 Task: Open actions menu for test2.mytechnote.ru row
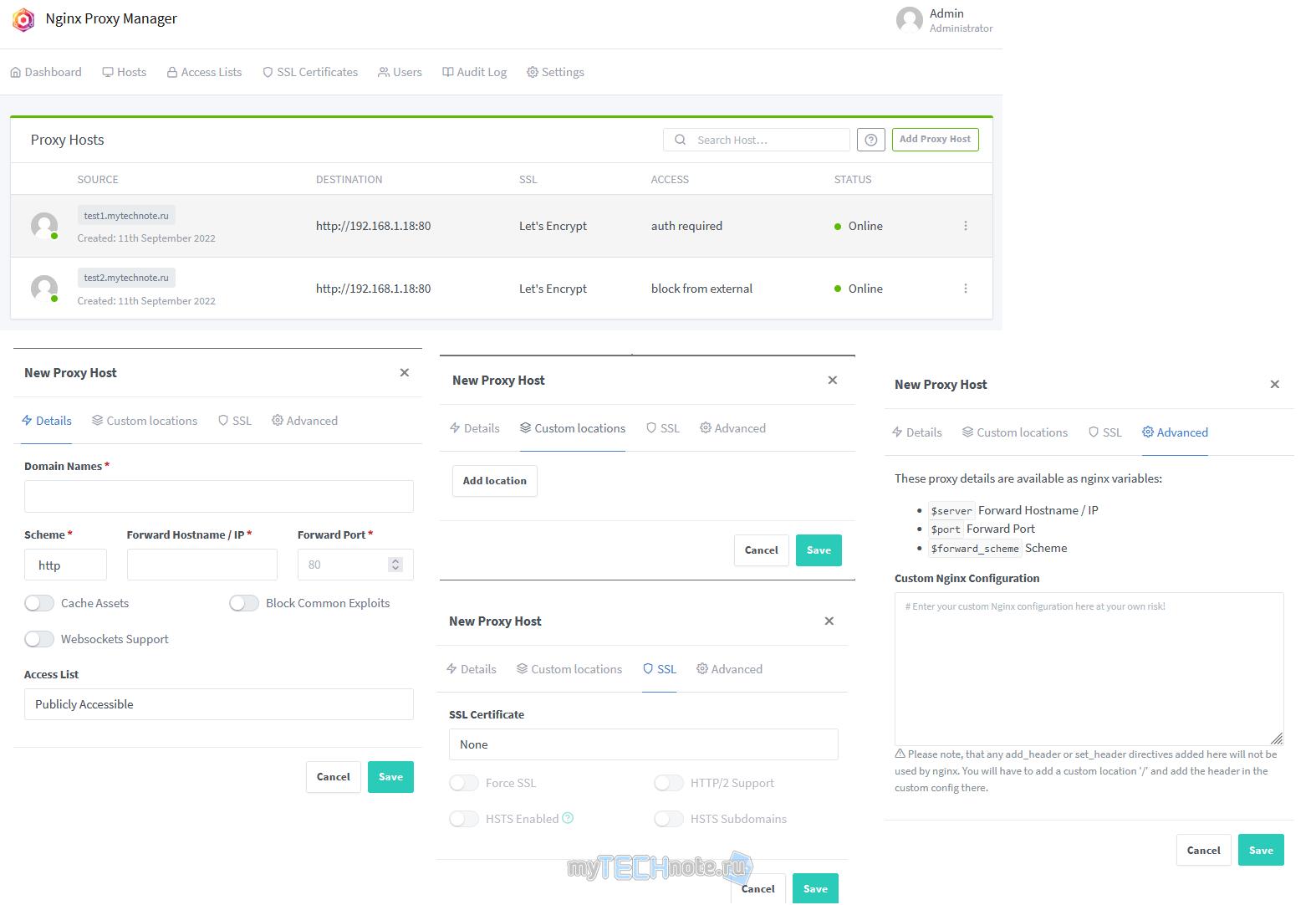965,289
